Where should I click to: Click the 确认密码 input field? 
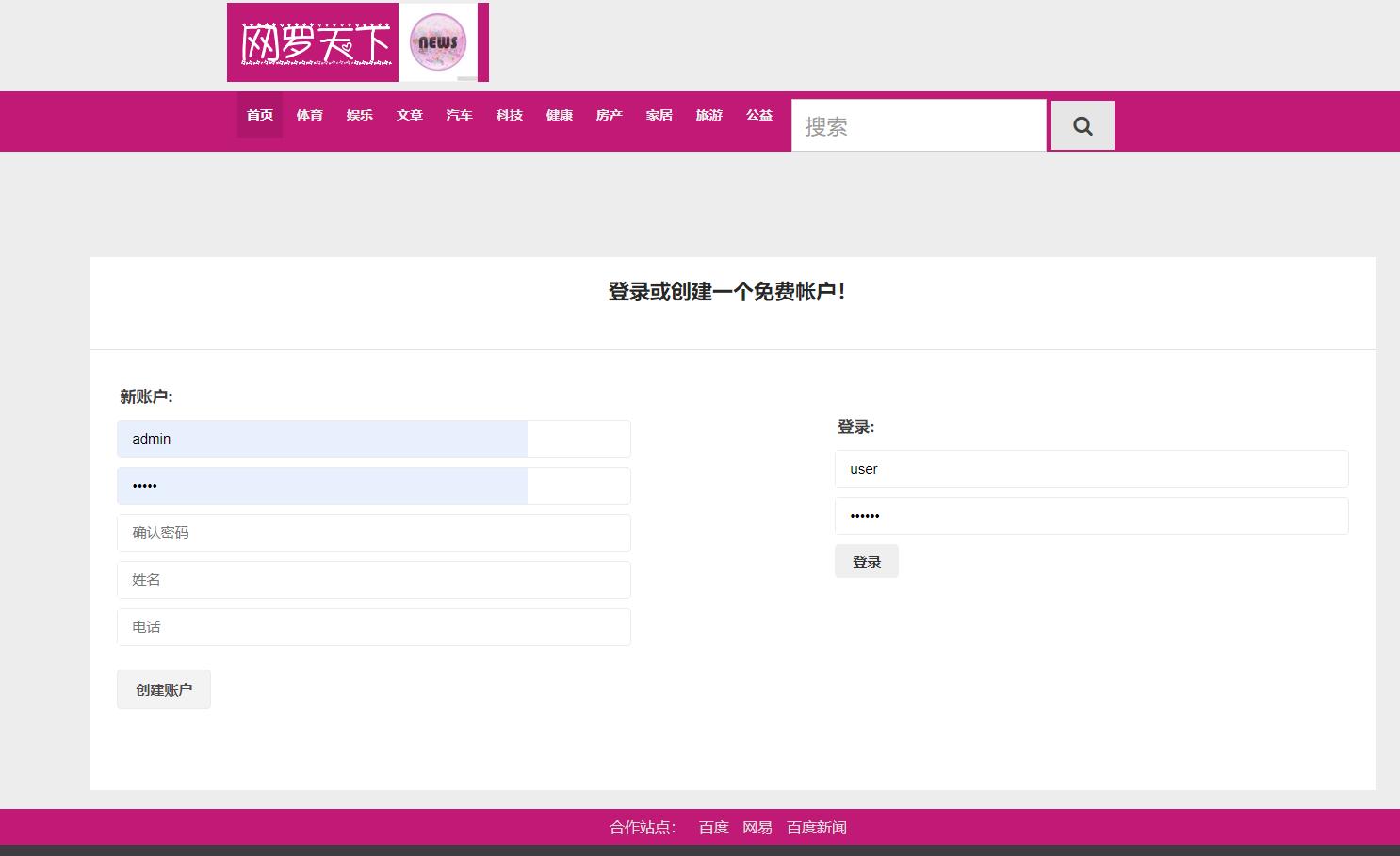coord(373,532)
